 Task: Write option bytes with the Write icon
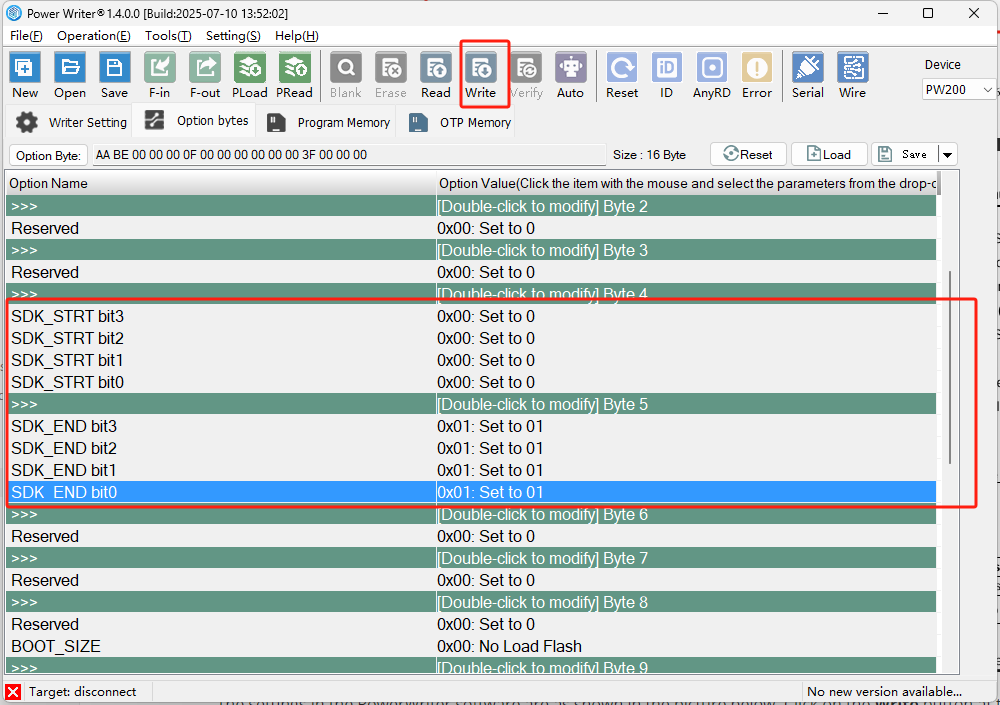click(480, 75)
